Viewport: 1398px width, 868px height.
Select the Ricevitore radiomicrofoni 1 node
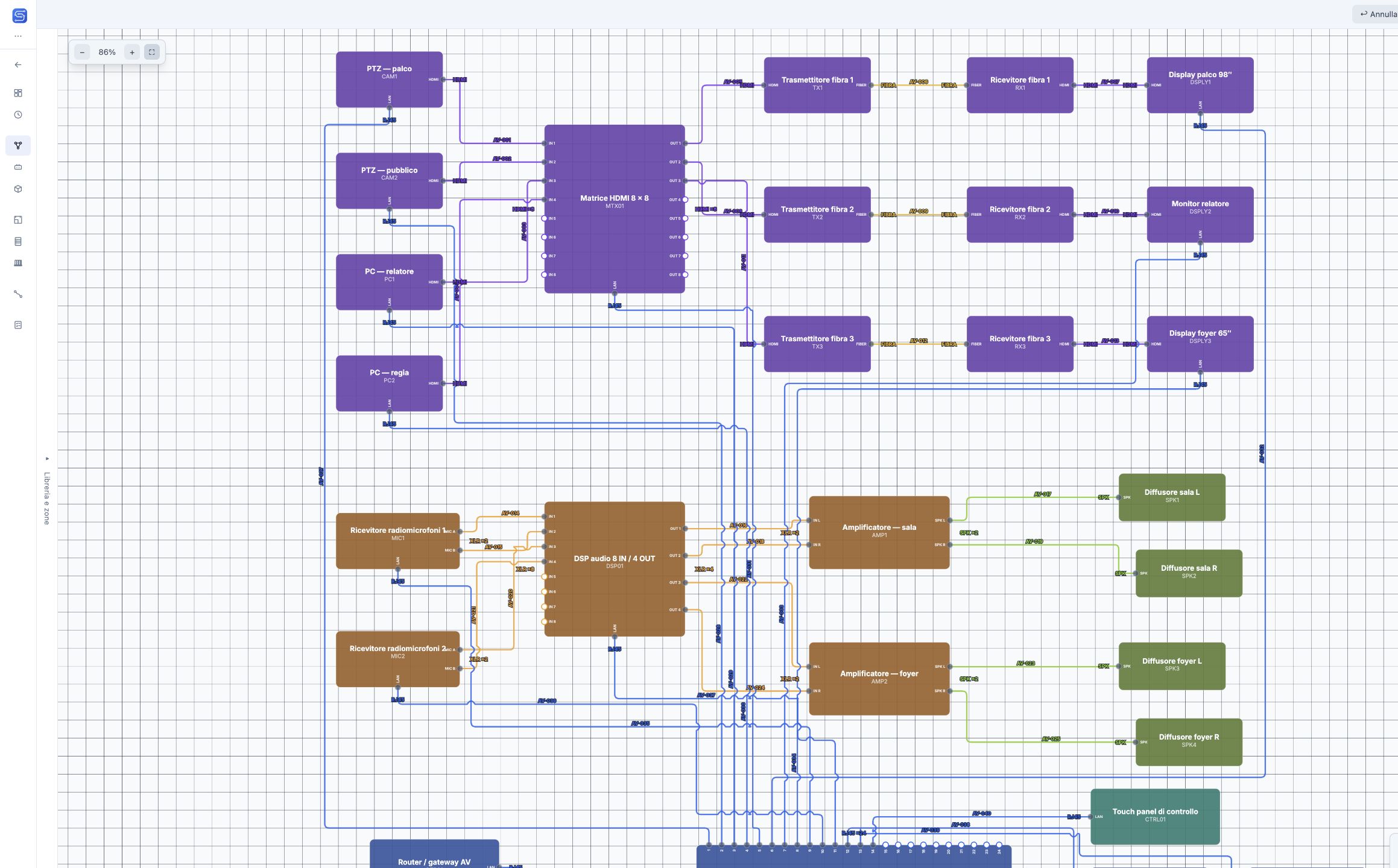[x=397, y=541]
